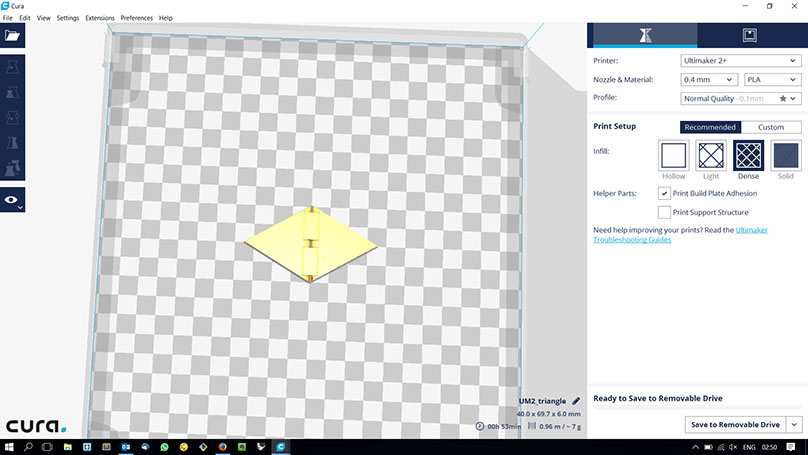Image resolution: width=808 pixels, height=455 pixels.
Task: Open the Settings menu
Action: click(68, 18)
